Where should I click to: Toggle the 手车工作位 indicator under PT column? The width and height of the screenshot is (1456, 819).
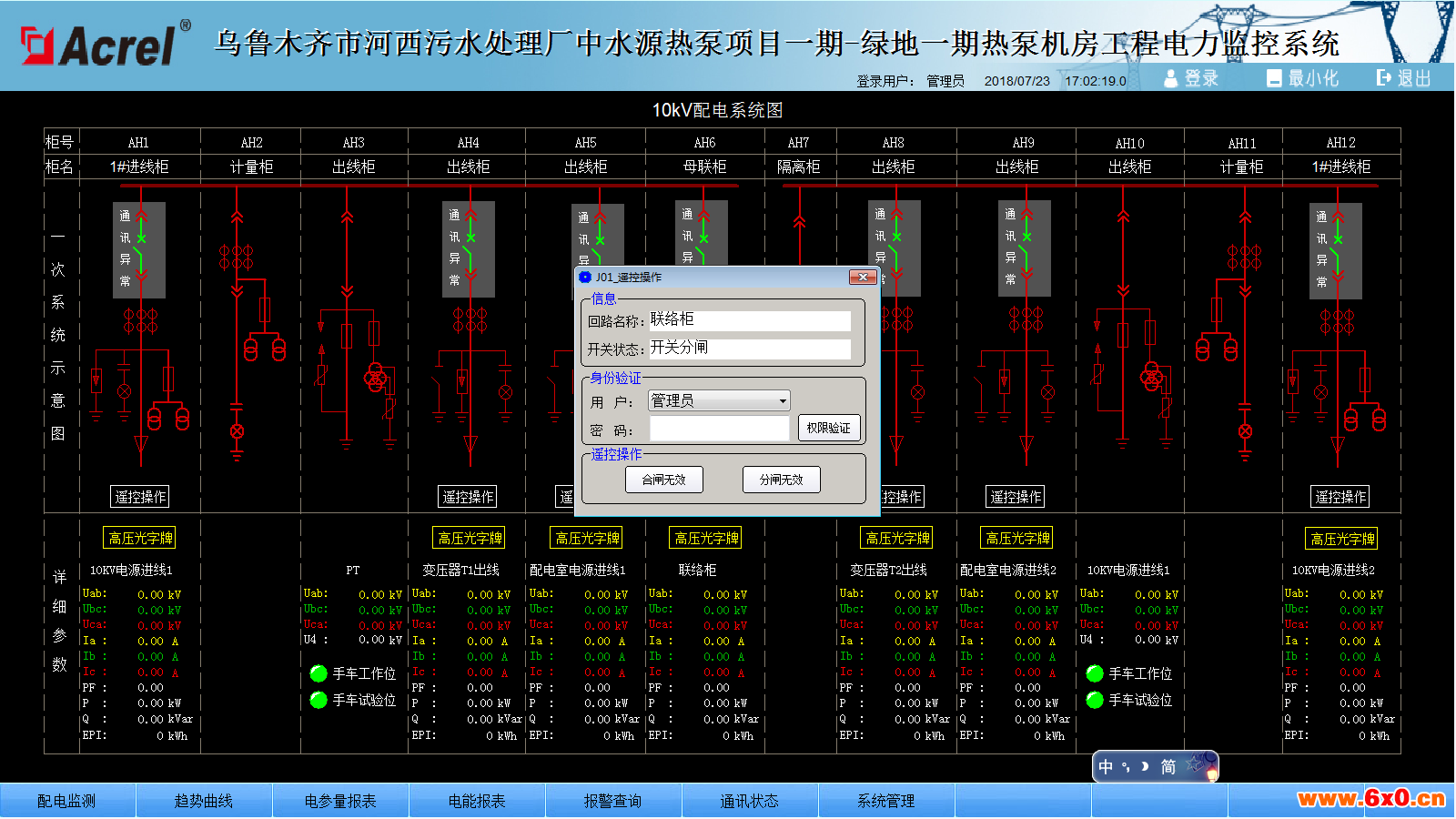pyautogui.click(x=318, y=673)
